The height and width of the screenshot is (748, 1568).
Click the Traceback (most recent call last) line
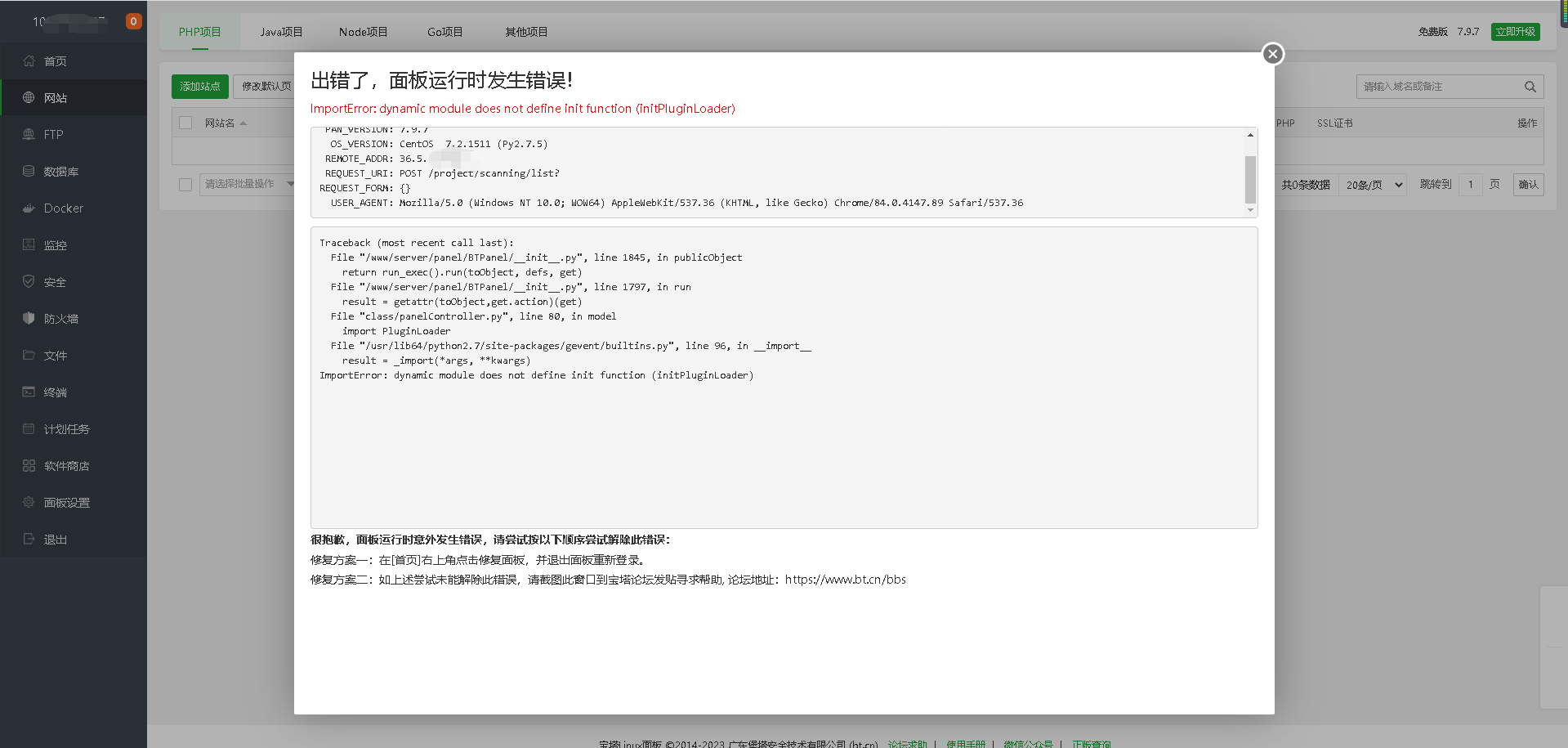coord(417,243)
